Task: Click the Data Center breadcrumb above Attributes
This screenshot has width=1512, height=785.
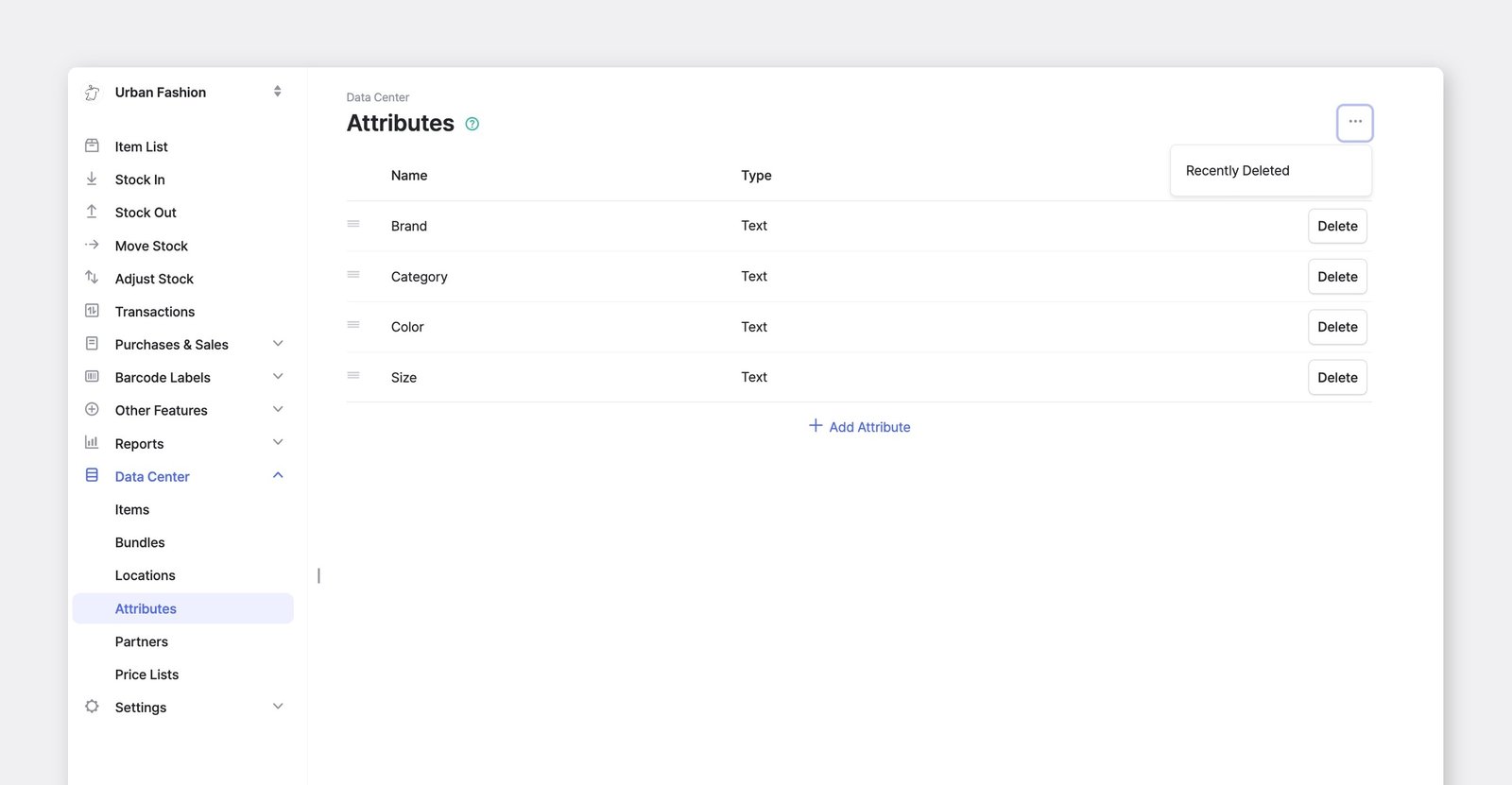Action: (x=378, y=97)
